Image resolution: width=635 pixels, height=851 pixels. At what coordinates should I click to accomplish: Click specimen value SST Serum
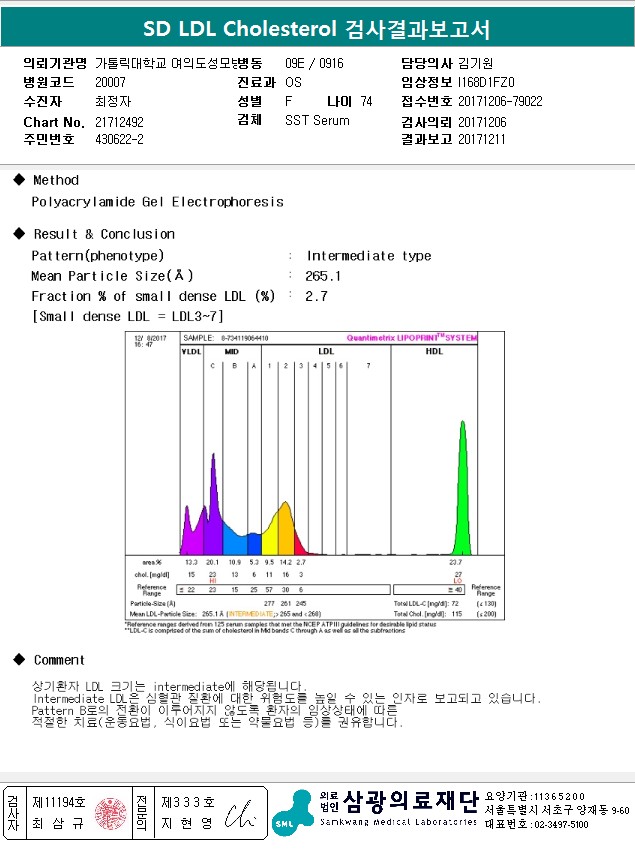coord(317,120)
